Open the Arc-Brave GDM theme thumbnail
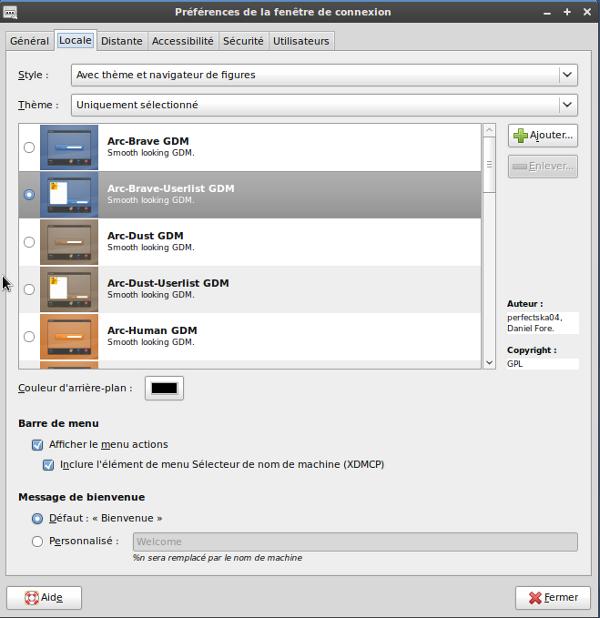Image resolution: width=600 pixels, height=618 pixels. click(x=69, y=147)
